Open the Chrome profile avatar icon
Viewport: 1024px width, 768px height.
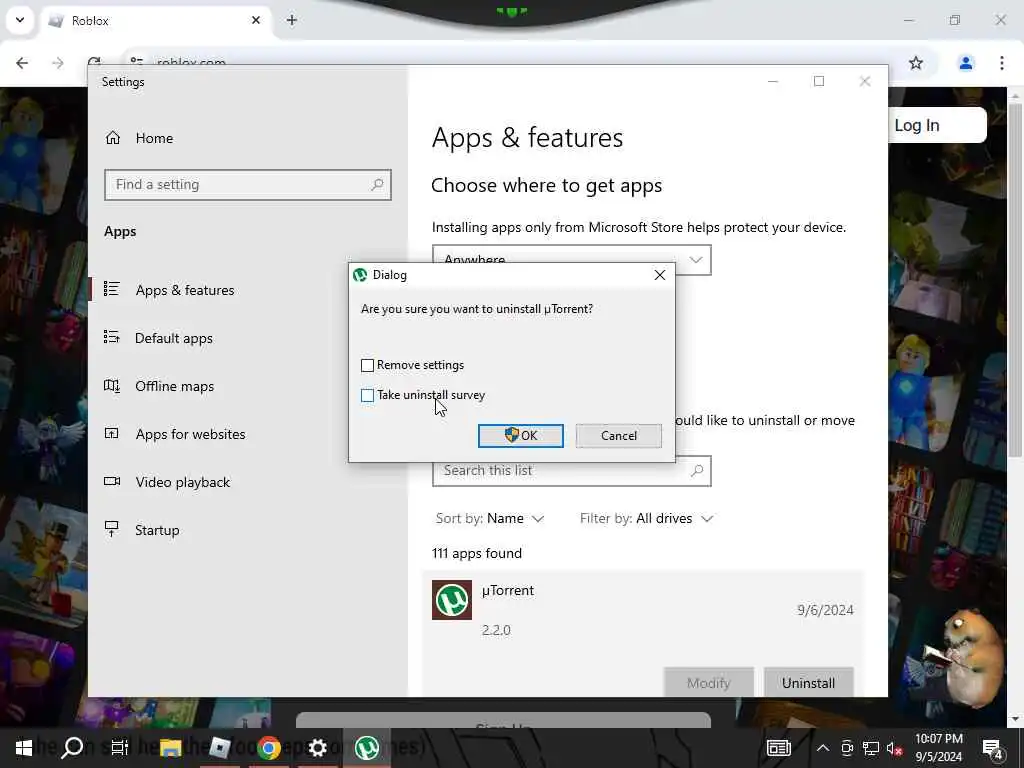[x=965, y=63]
